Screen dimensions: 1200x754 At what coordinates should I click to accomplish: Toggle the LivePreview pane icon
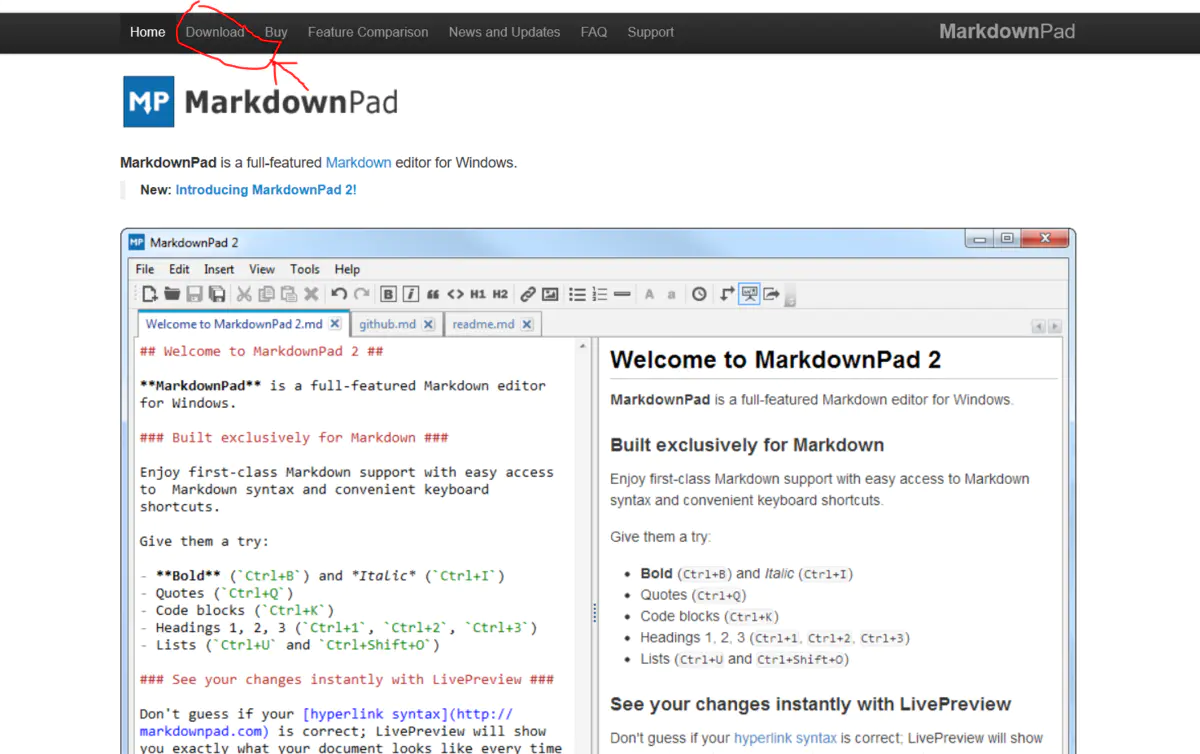click(747, 293)
